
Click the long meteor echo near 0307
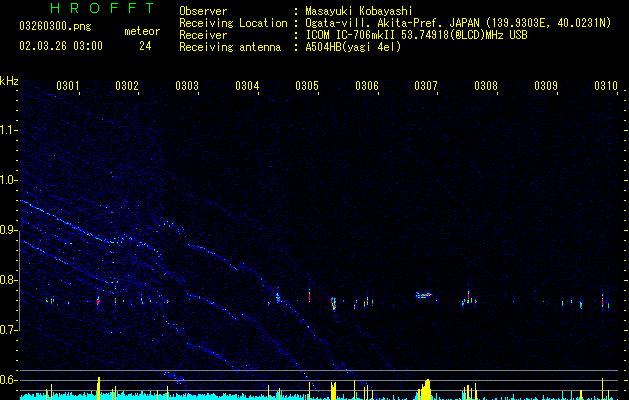(424, 295)
